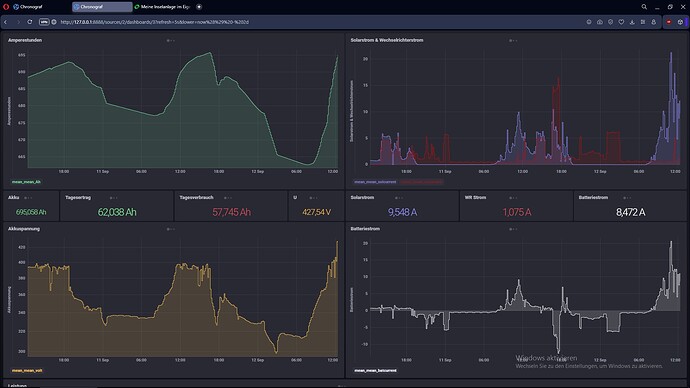
Task: Click the 695,058 Ah Akku value
Action: pos(31,212)
